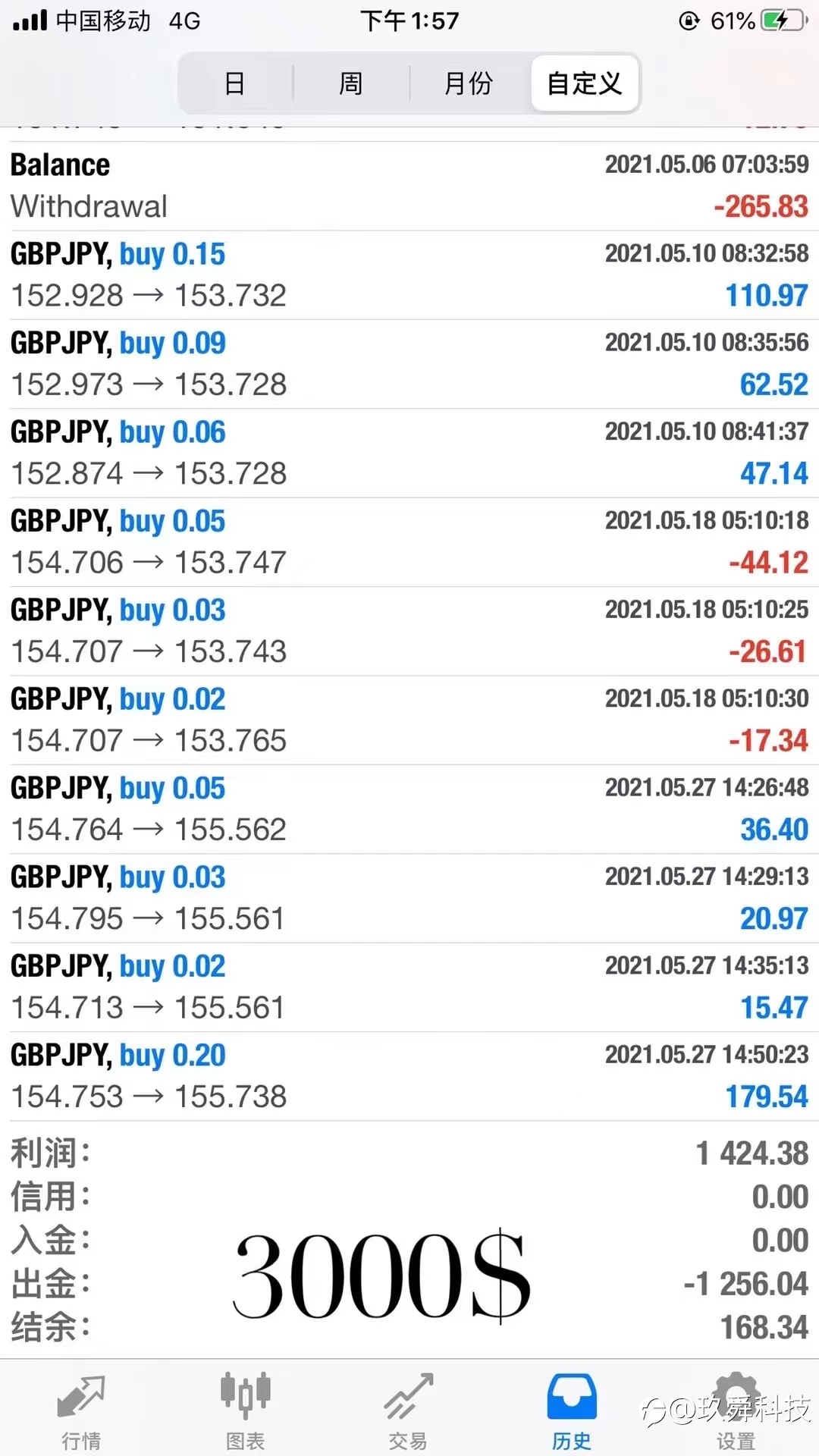This screenshot has height=1456, width=819.
Task: Open GBPJPY buy 0.15 trade row
Action: pyautogui.click(x=409, y=275)
